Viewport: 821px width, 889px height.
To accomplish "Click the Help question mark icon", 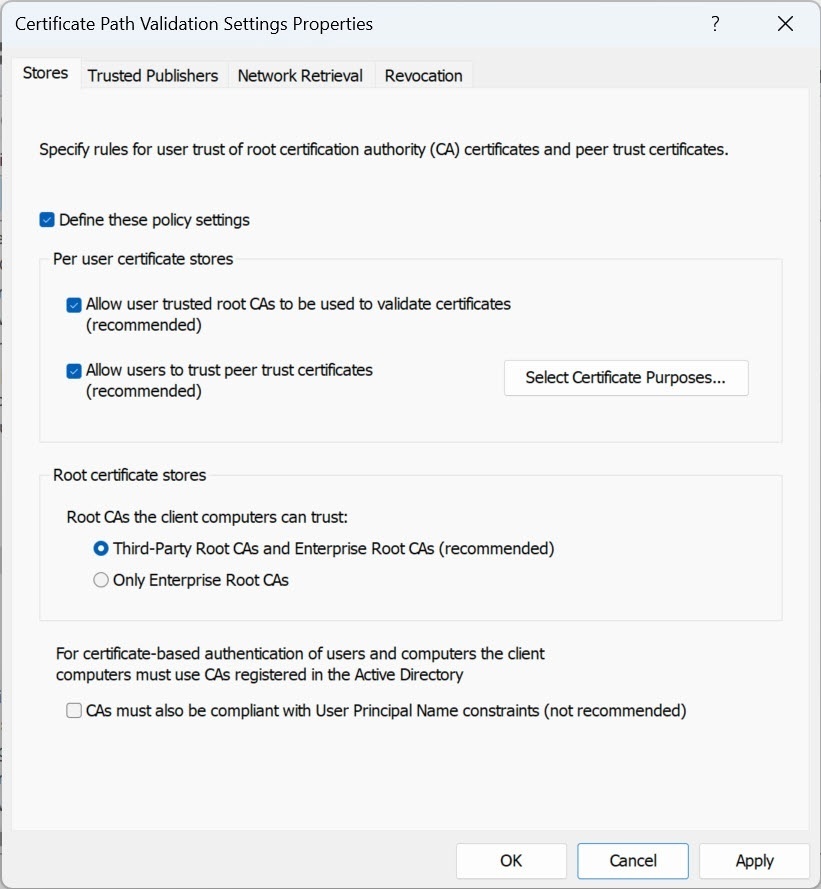I will [x=716, y=24].
